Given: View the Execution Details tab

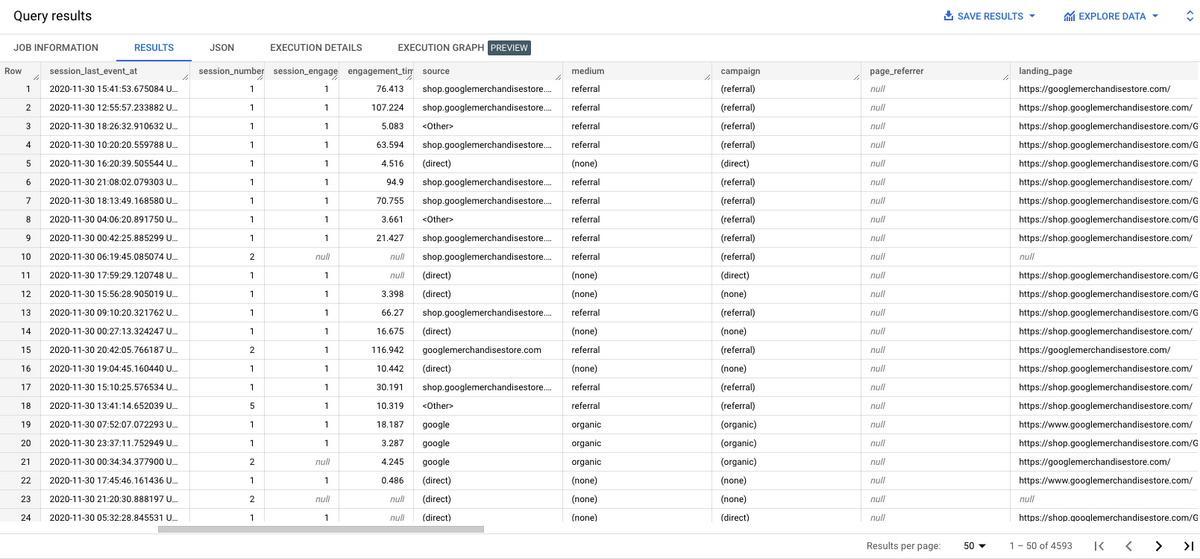Looking at the screenshot, I should pyautogui.click(x=316, y=47).
